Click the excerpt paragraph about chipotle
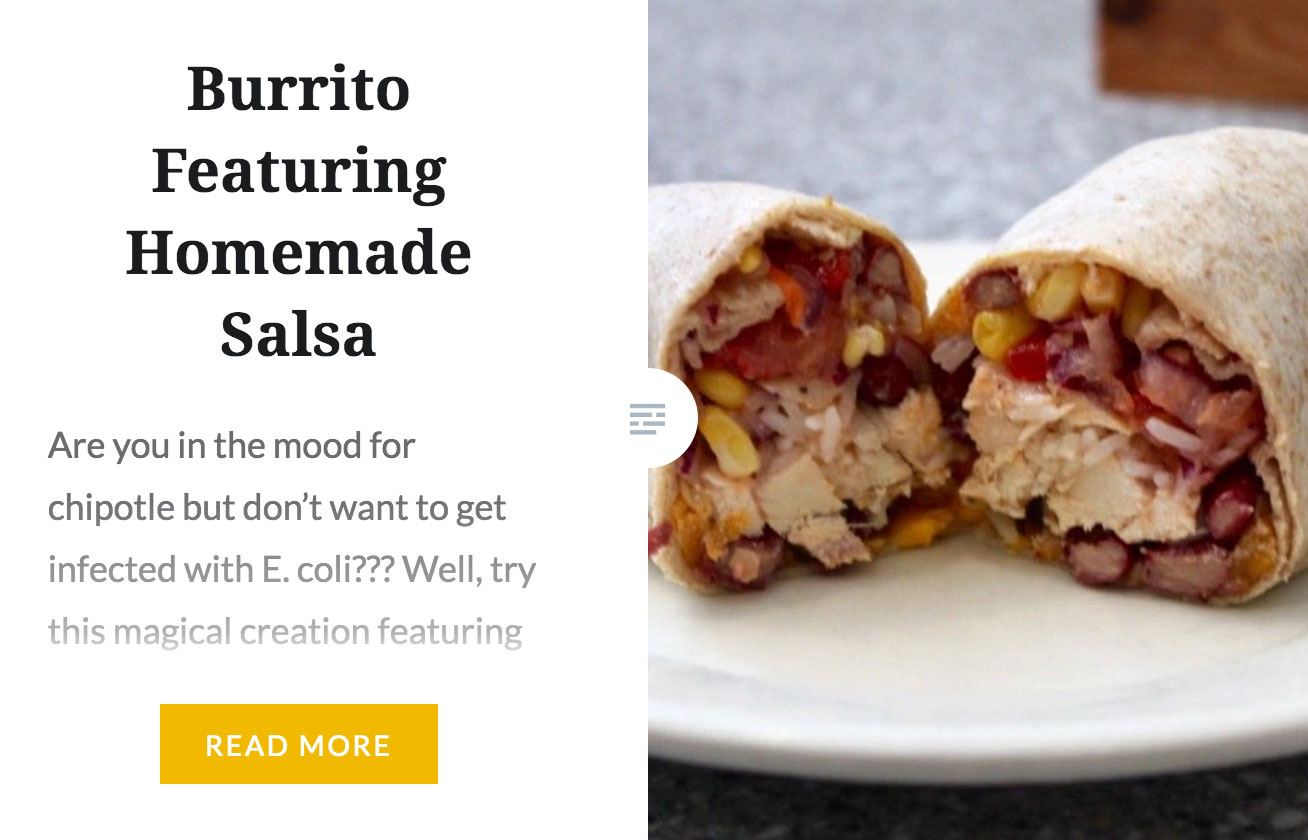Screen dimensions: 1308x840 pyautogui.click(x=292, y=538)
